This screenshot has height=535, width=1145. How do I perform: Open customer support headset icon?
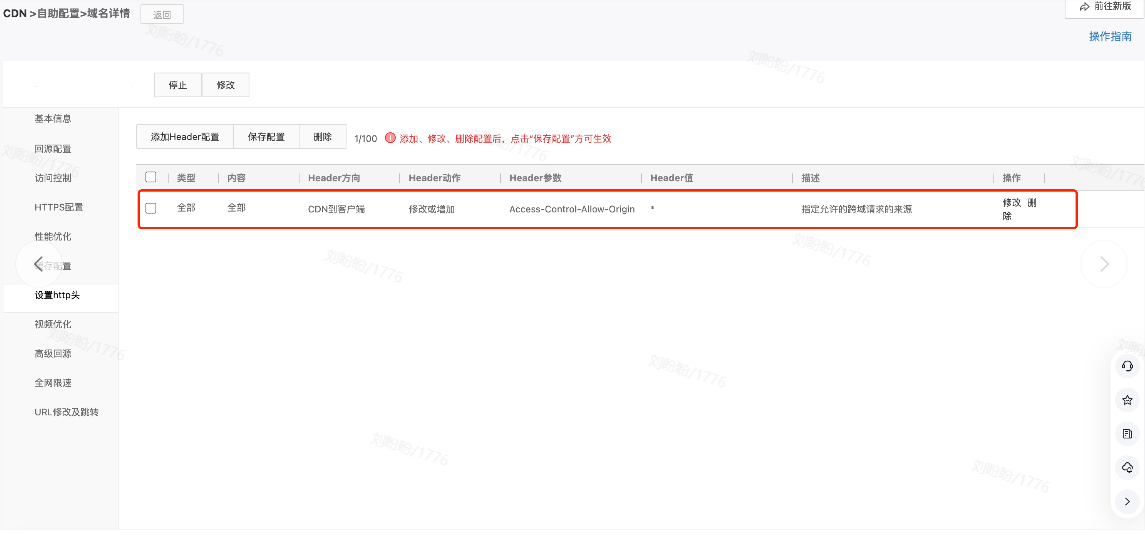1127,367
